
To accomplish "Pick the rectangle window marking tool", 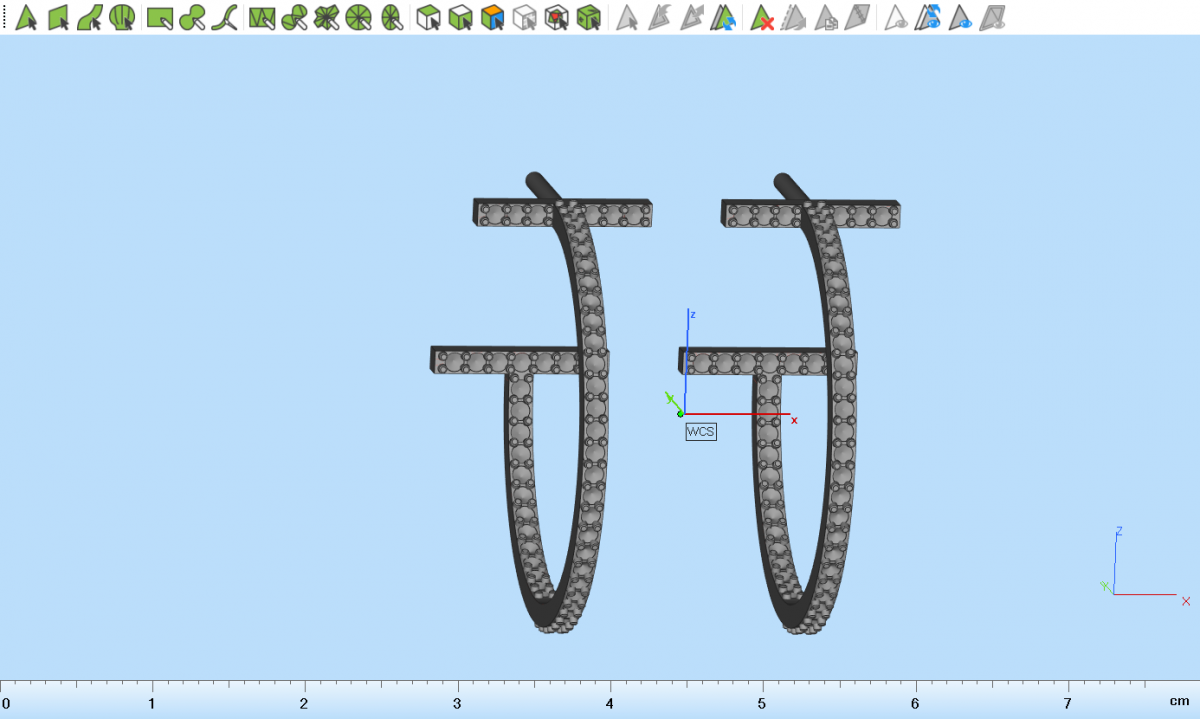I will (x=159, y=17).
